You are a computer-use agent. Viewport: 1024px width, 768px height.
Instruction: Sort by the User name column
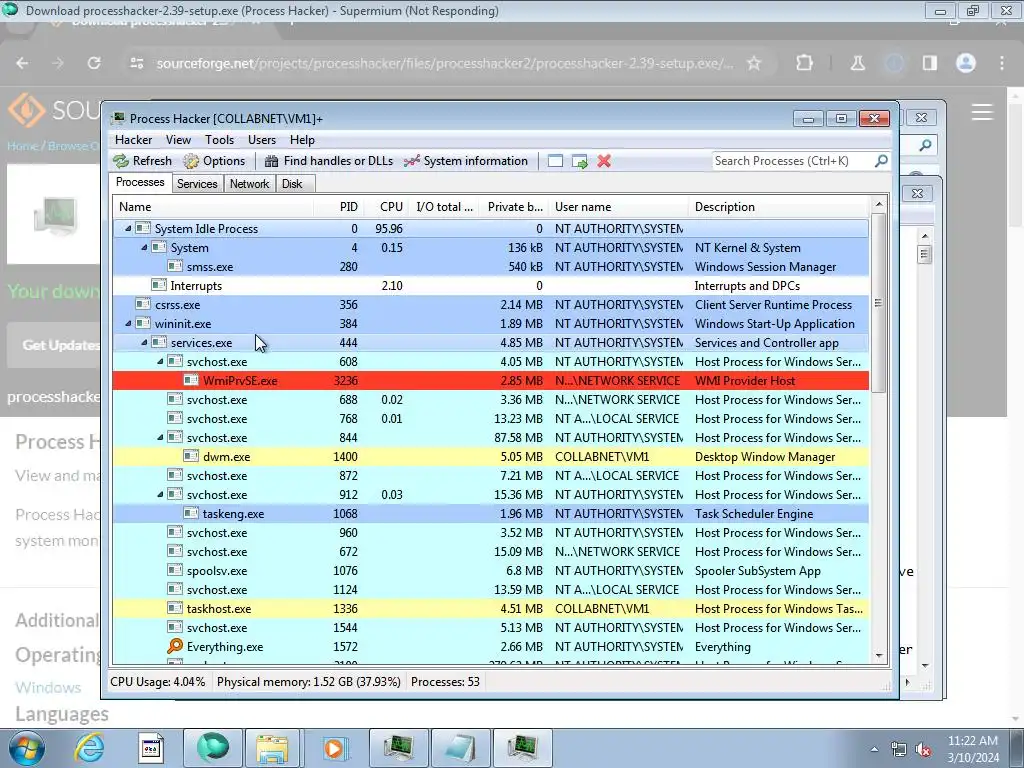[x=618, y=206]
